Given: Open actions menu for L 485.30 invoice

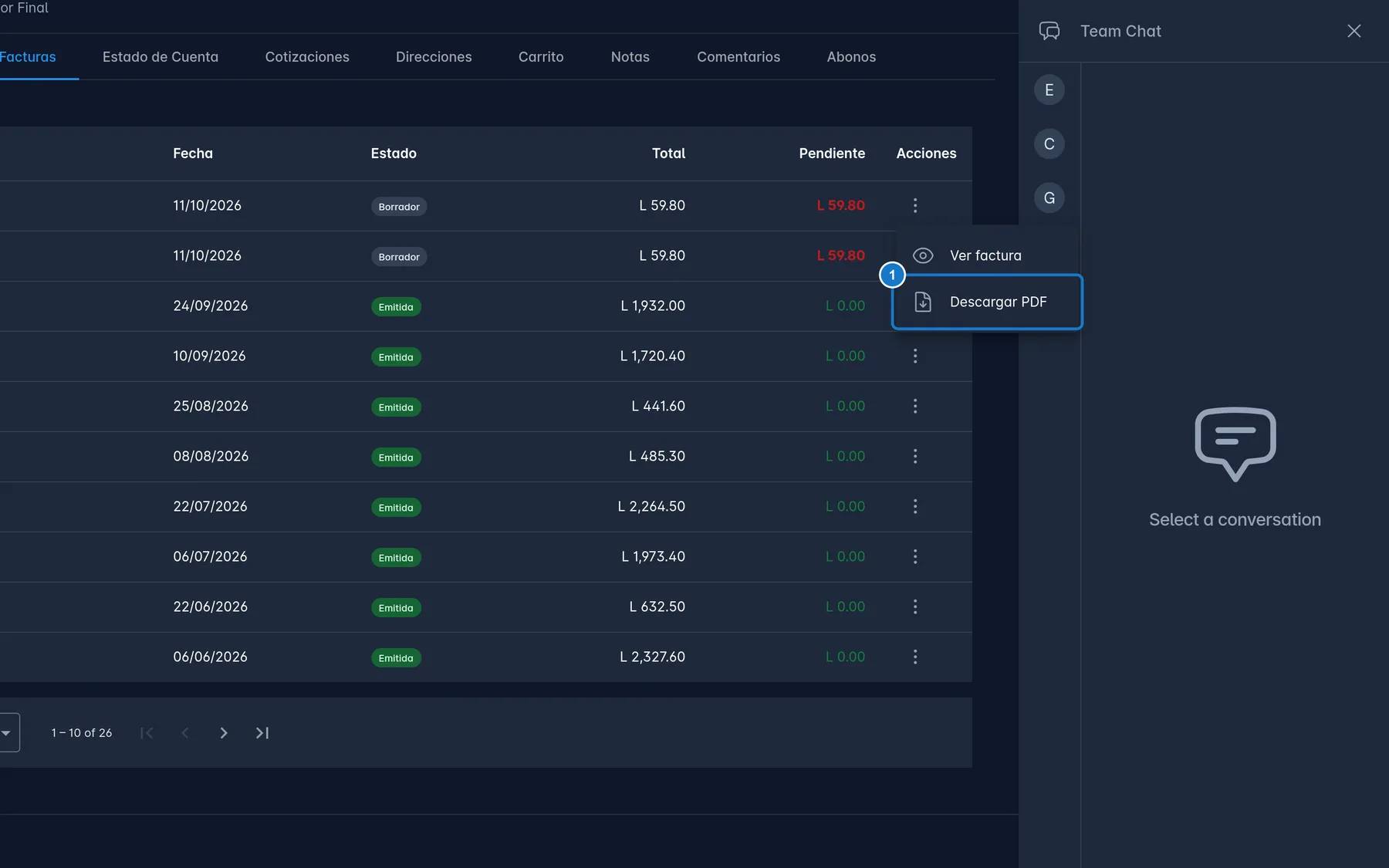Looking at the screenshot, I should point(915,456).
